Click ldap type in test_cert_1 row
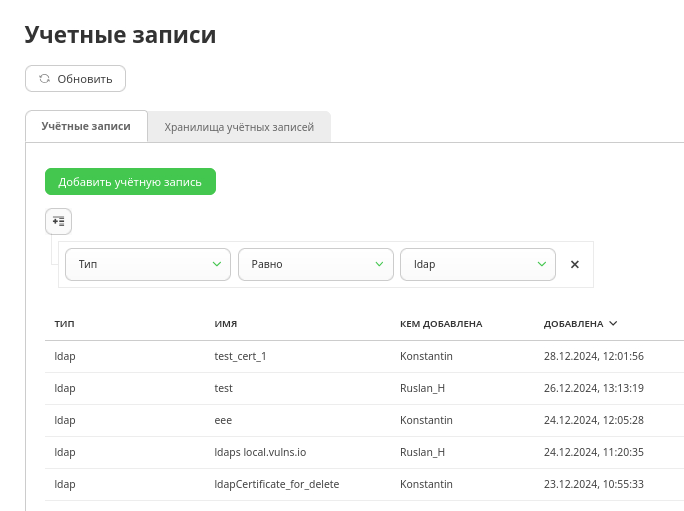Viewport: 684px width, 511px height. (x=65, y=357)
